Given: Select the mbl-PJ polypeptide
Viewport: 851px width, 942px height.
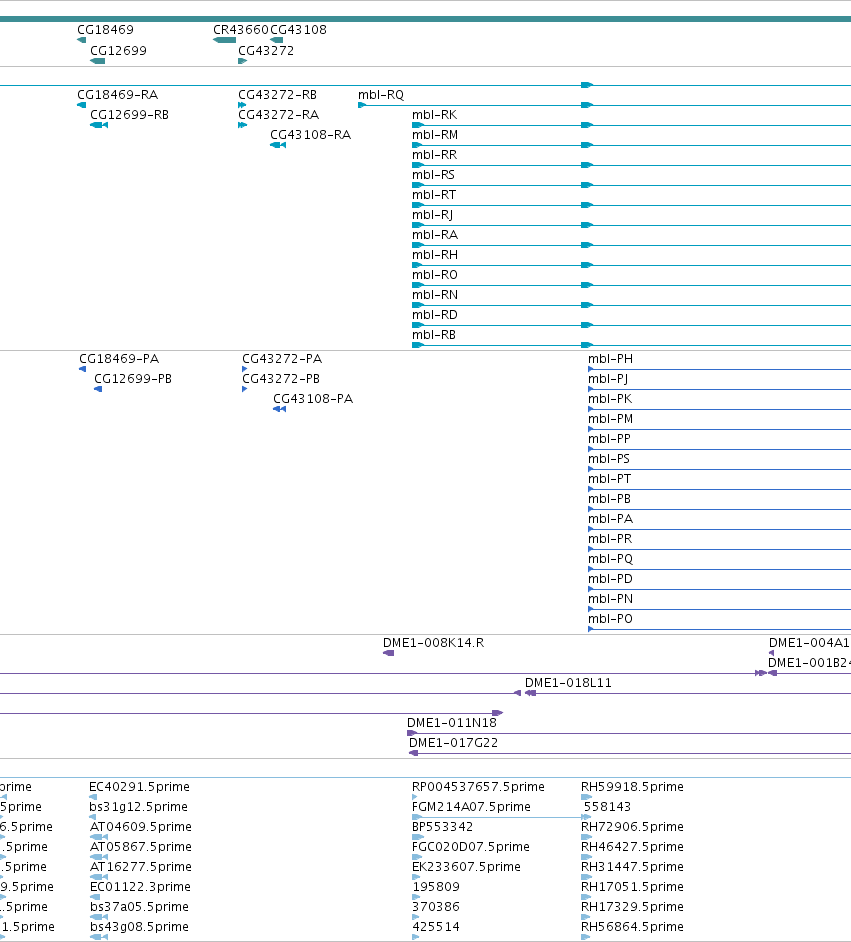Looking at the screenshot, I should pyautogui.click(x=608, y=378).
